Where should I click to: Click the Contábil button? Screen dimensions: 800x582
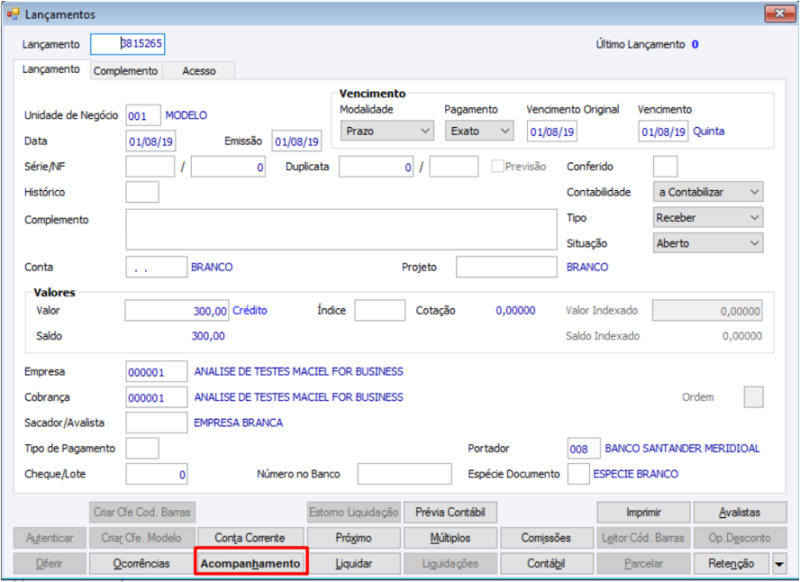click(x=546, y=564)
